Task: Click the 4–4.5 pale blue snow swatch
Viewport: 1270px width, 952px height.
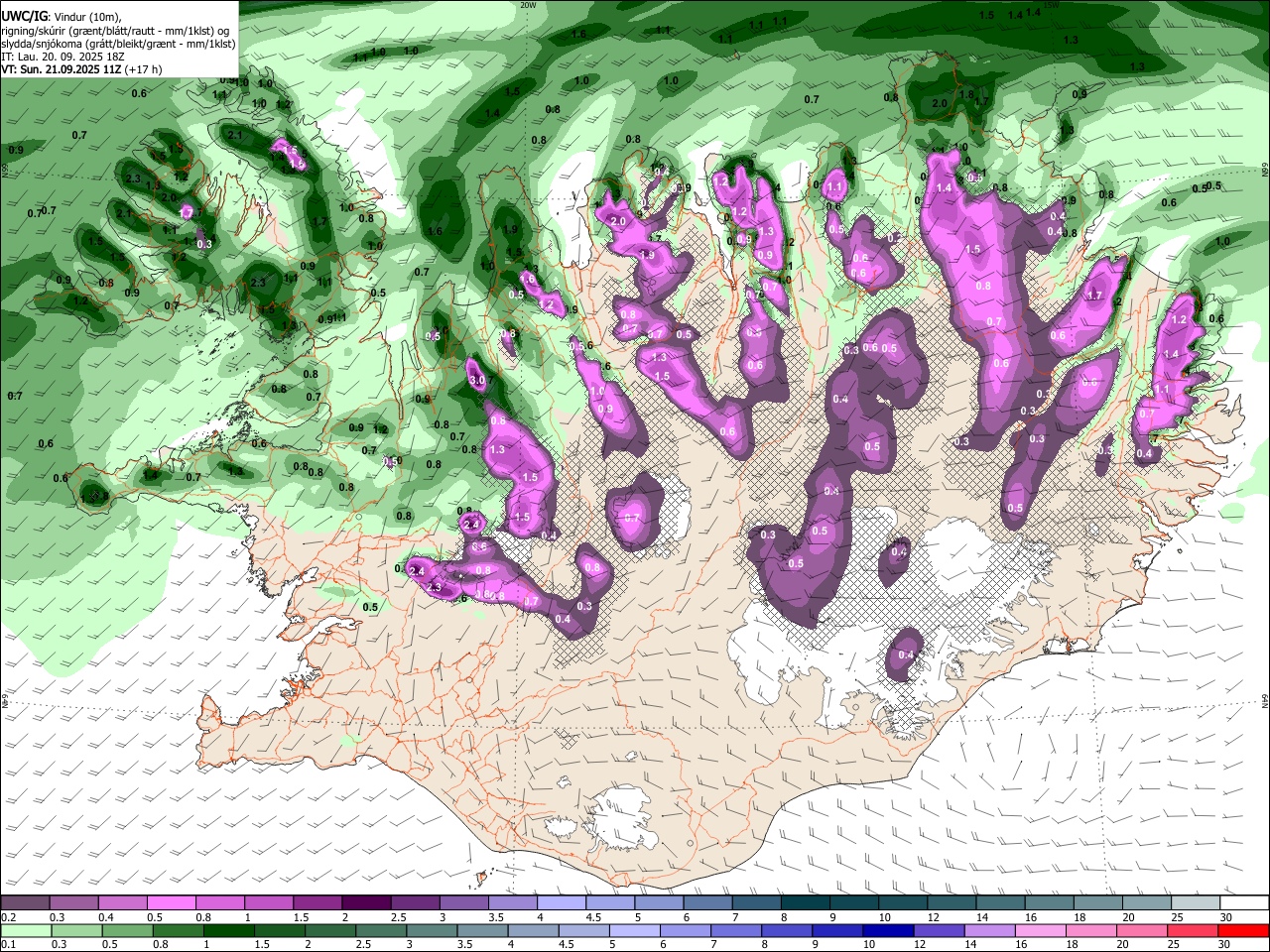Action: (561, 903)
